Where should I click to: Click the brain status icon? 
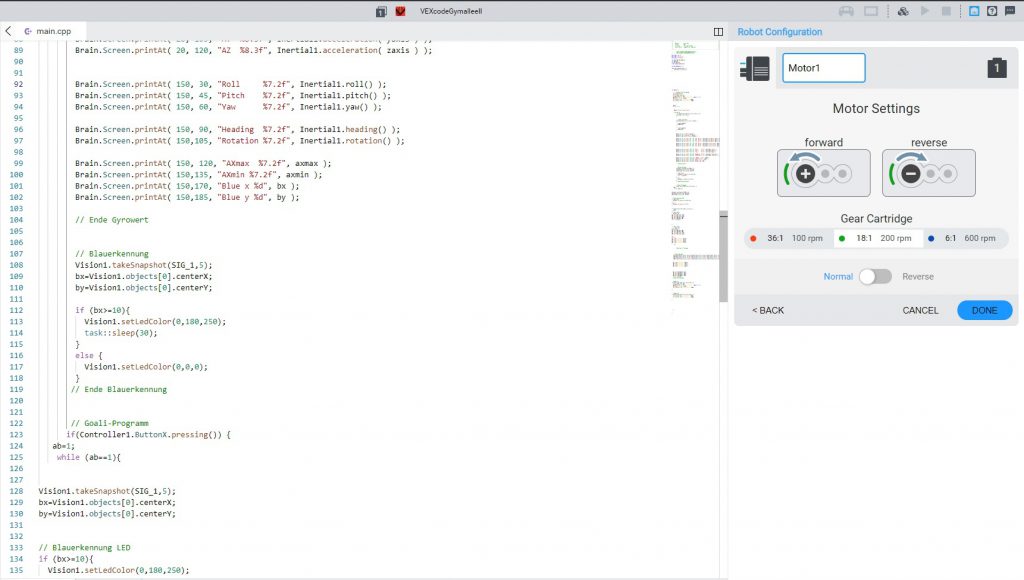point(871,11)
